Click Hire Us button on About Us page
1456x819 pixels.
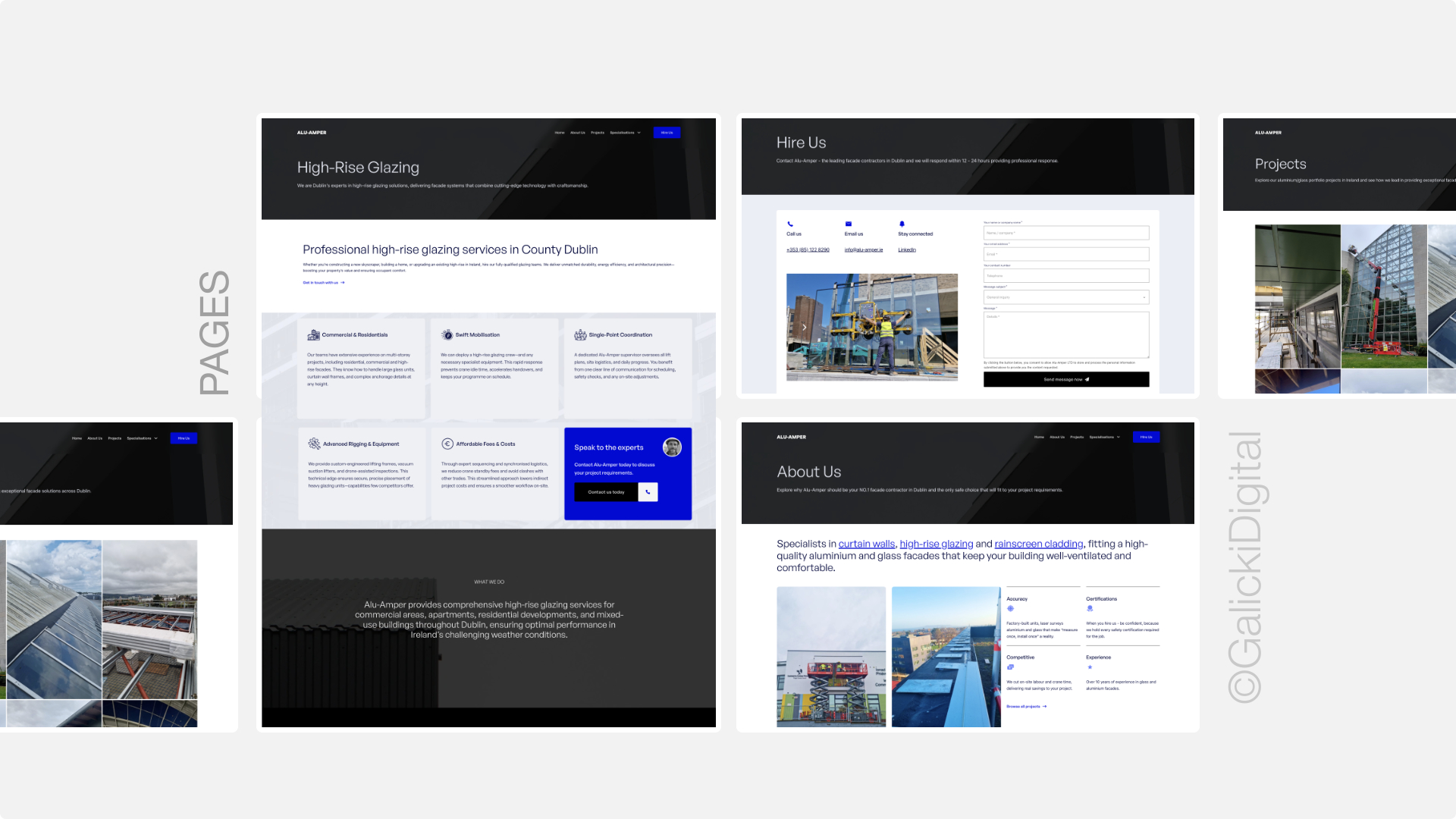pos(1146,437)
